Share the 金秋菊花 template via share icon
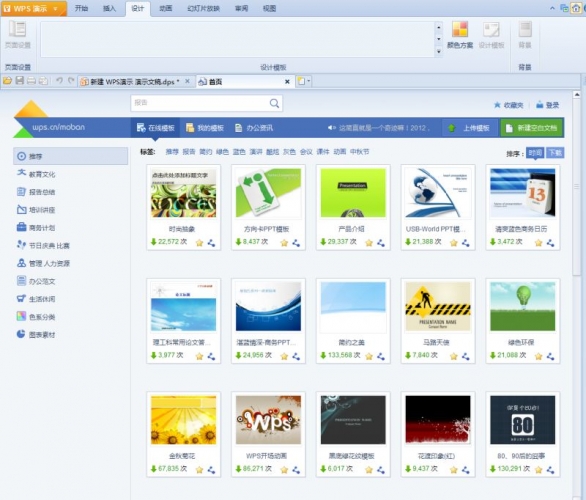This screenshot has height=500, width=586. point(211,470)
